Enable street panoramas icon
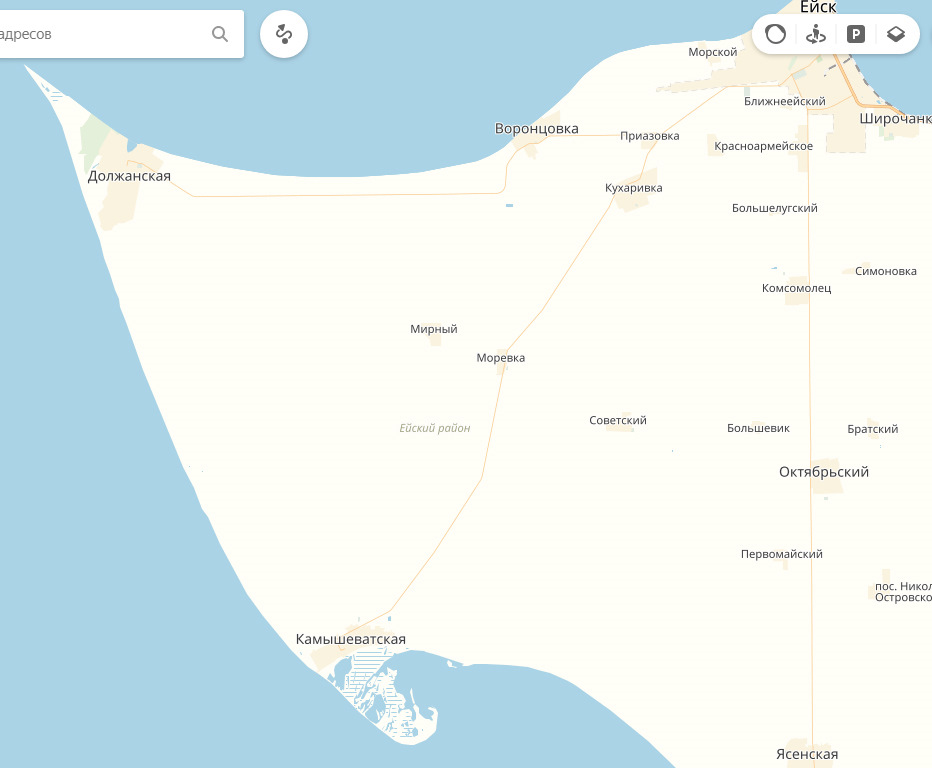 point(816,34)
